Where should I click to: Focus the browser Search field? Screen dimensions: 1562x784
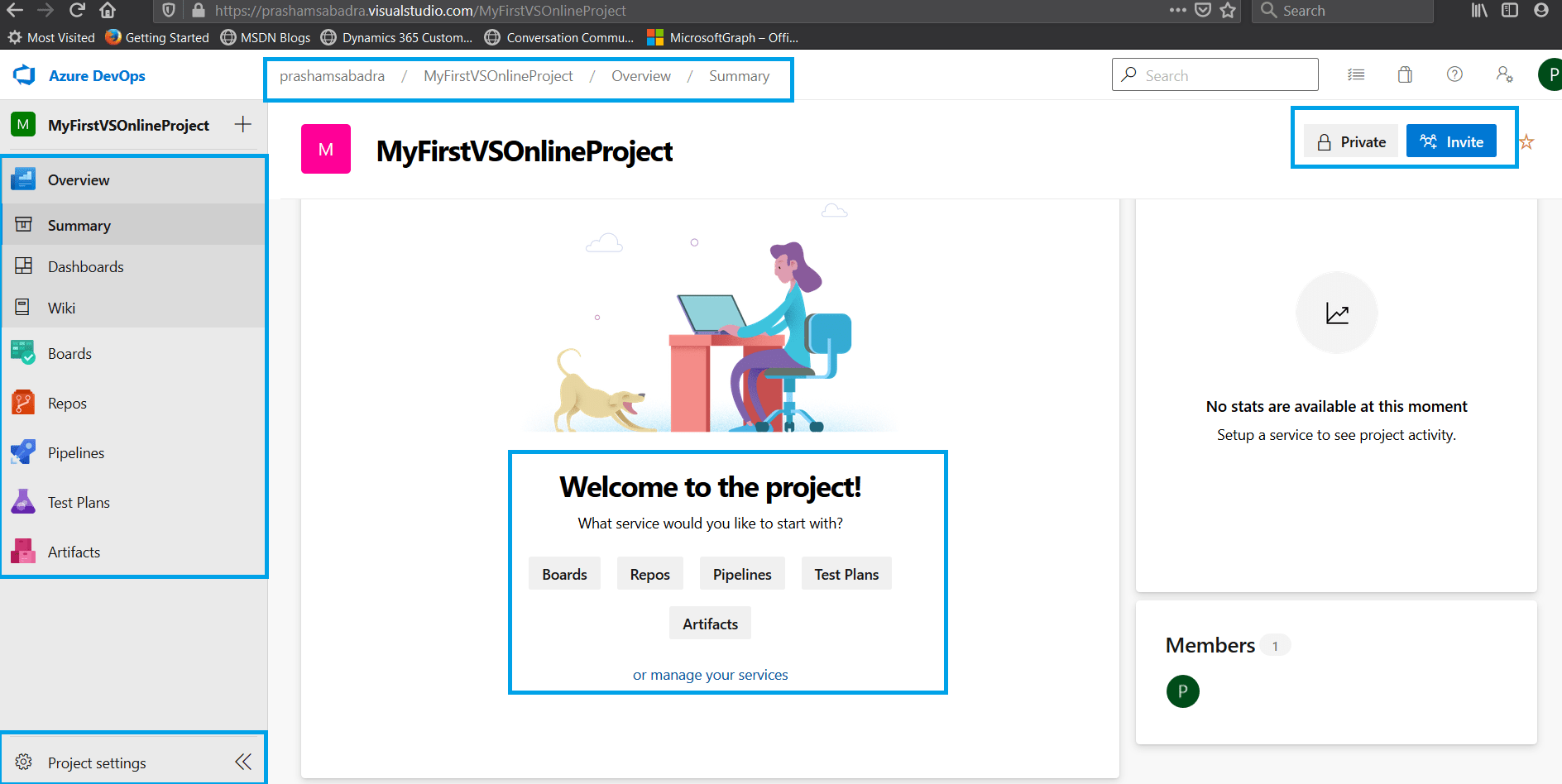click(1344, 11)
